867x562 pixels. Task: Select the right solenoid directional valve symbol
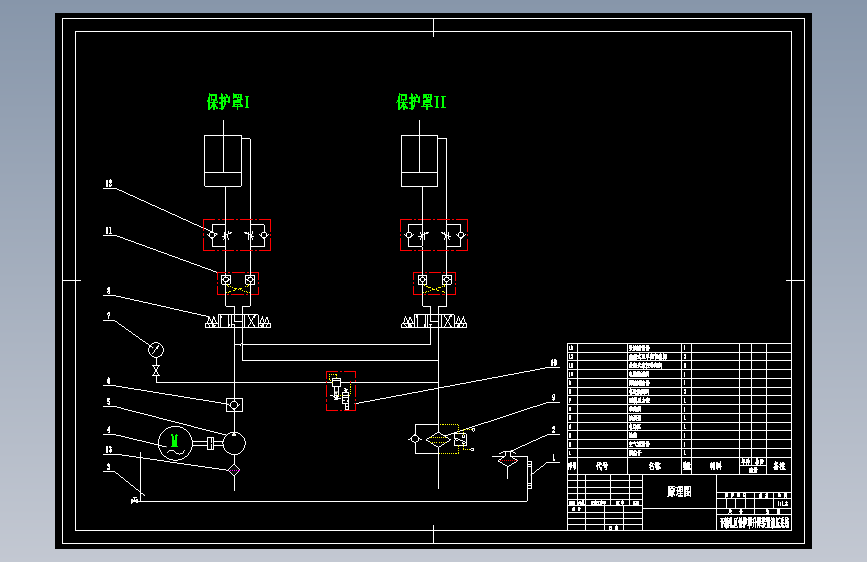[434, 321]
